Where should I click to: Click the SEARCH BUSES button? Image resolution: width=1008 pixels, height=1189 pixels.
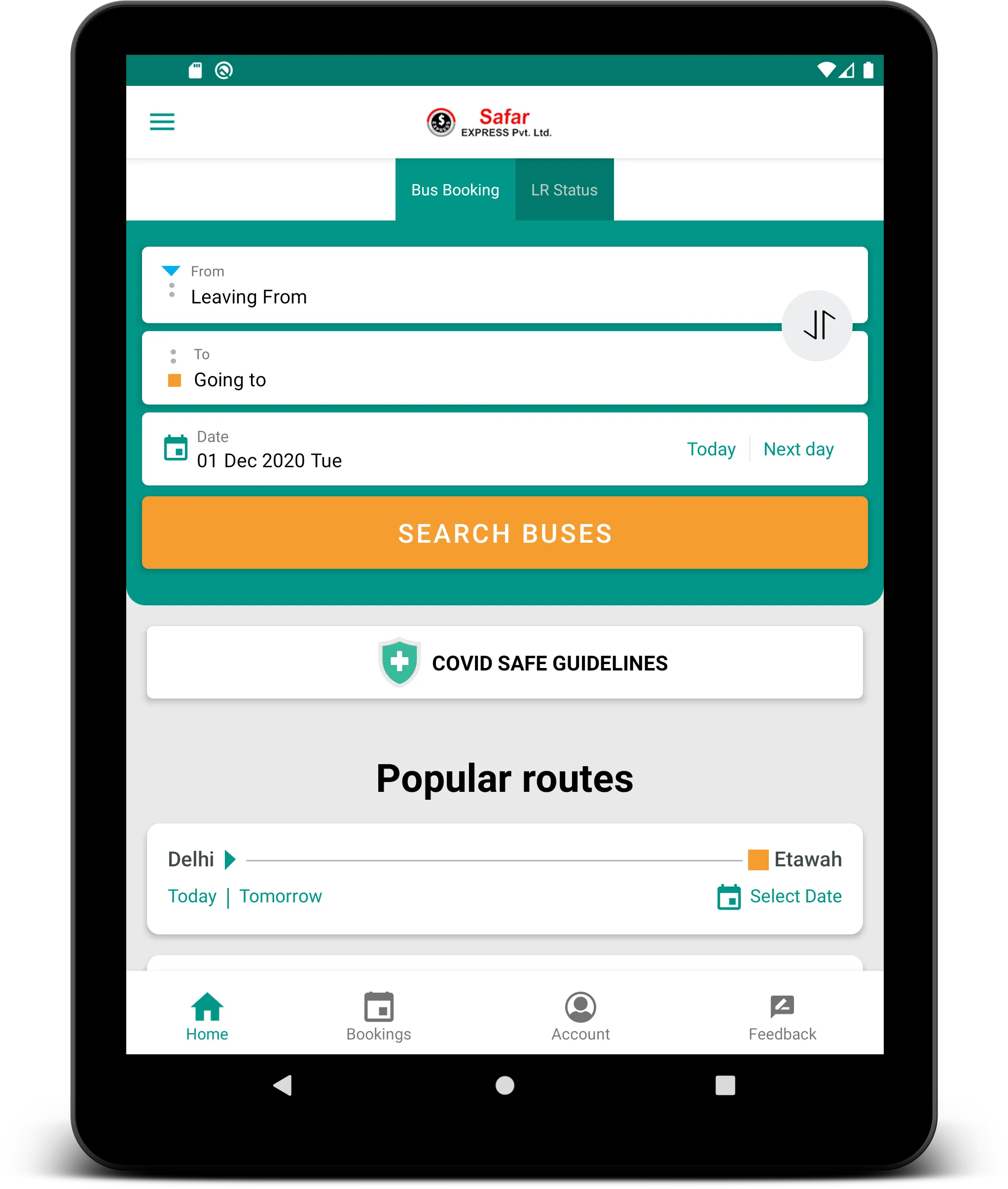coord(504,533)
